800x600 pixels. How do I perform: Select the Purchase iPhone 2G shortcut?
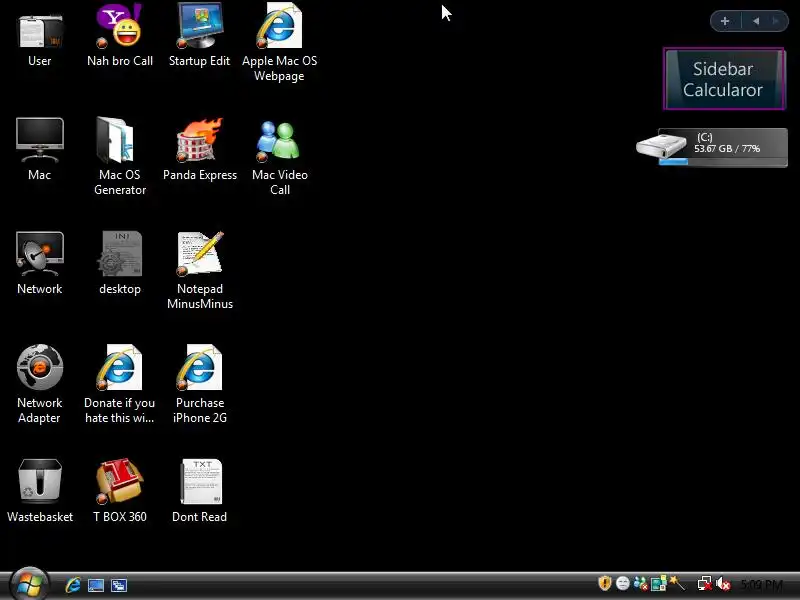pyautogui.click(x=199, y=385)
